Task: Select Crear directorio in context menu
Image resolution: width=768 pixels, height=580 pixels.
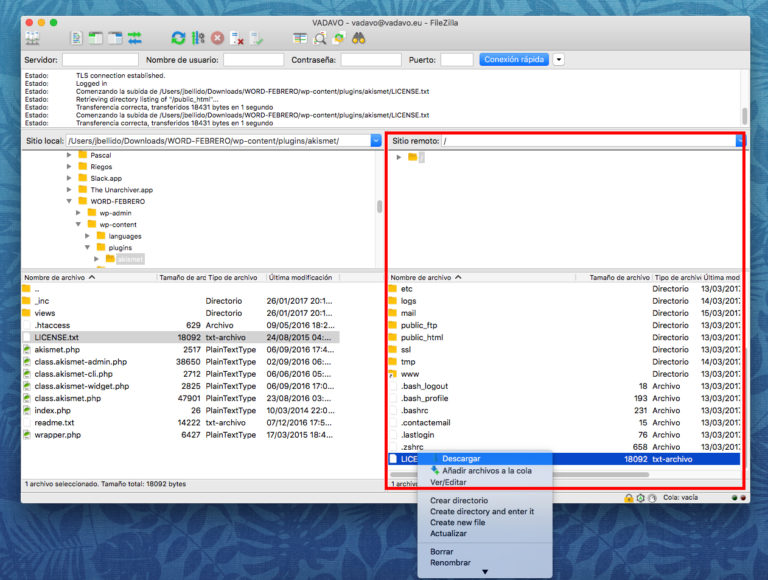Action: click(459, 501)
